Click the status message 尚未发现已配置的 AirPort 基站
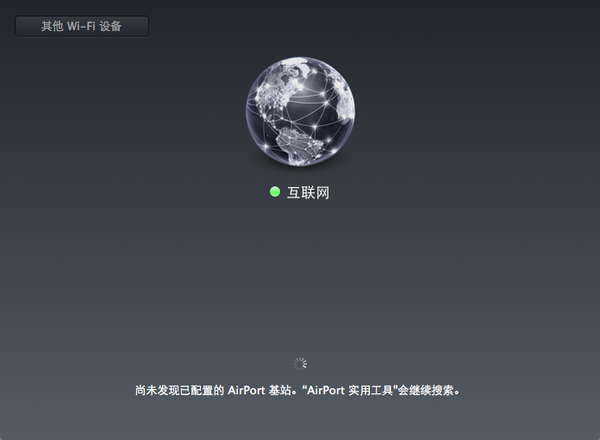 [297, 390]
